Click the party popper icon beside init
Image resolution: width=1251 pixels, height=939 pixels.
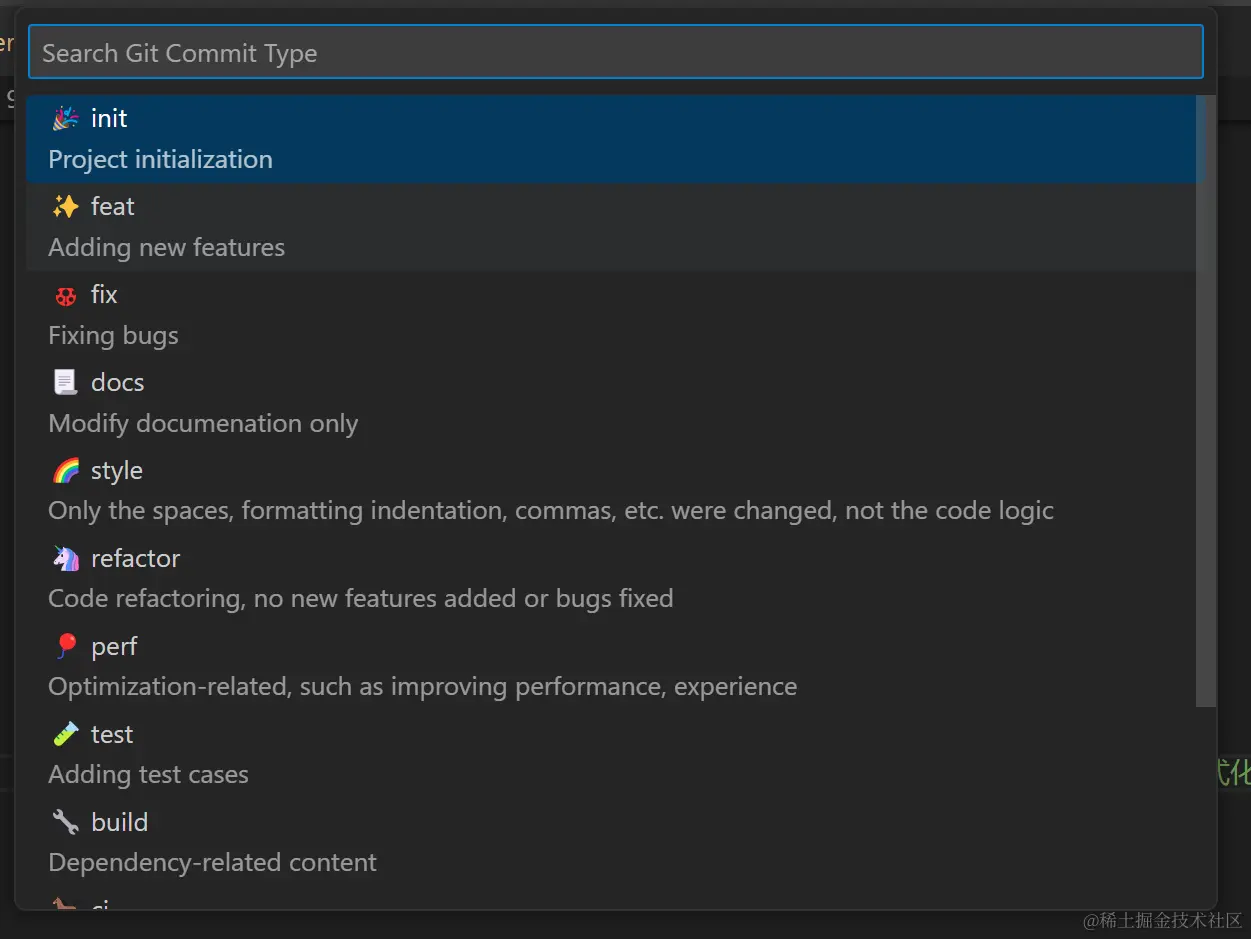pyautogui.click(x=66, y=119)
